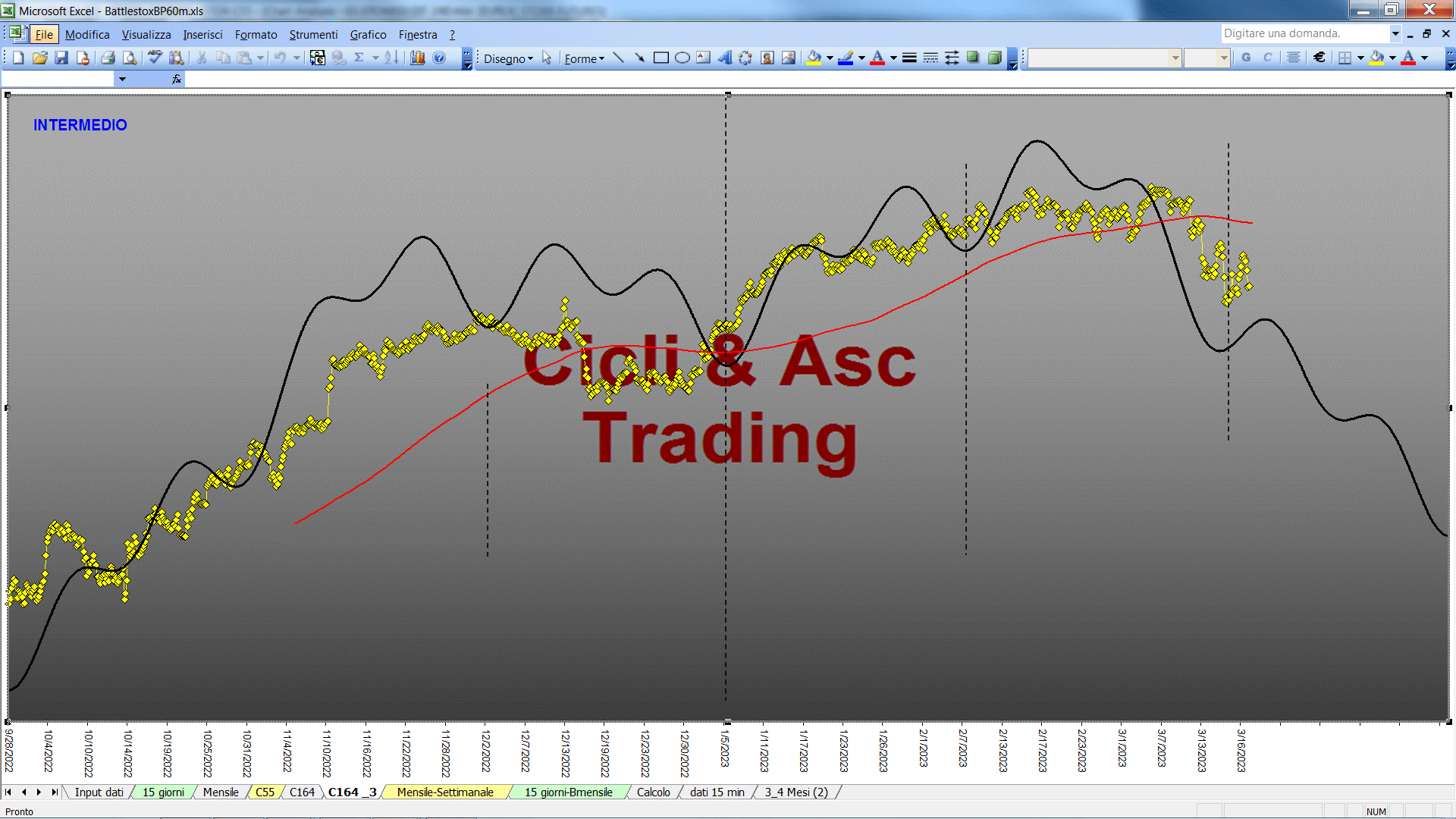Insert picture from file icon
The height and width of the screenshot is (819, 1456).
pos(789,58)
